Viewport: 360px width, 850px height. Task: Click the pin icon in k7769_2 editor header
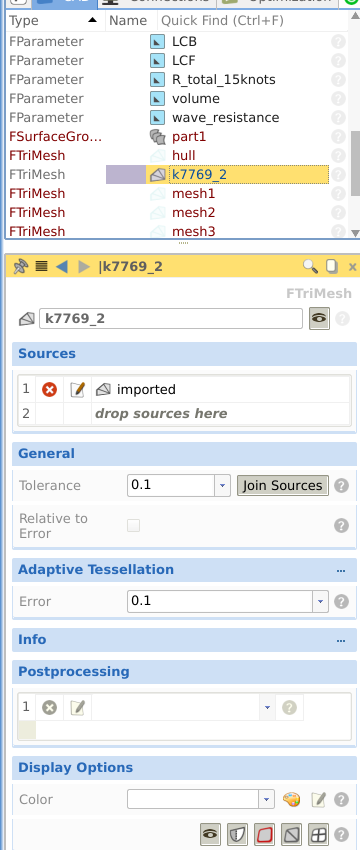[x=20, y=266]
